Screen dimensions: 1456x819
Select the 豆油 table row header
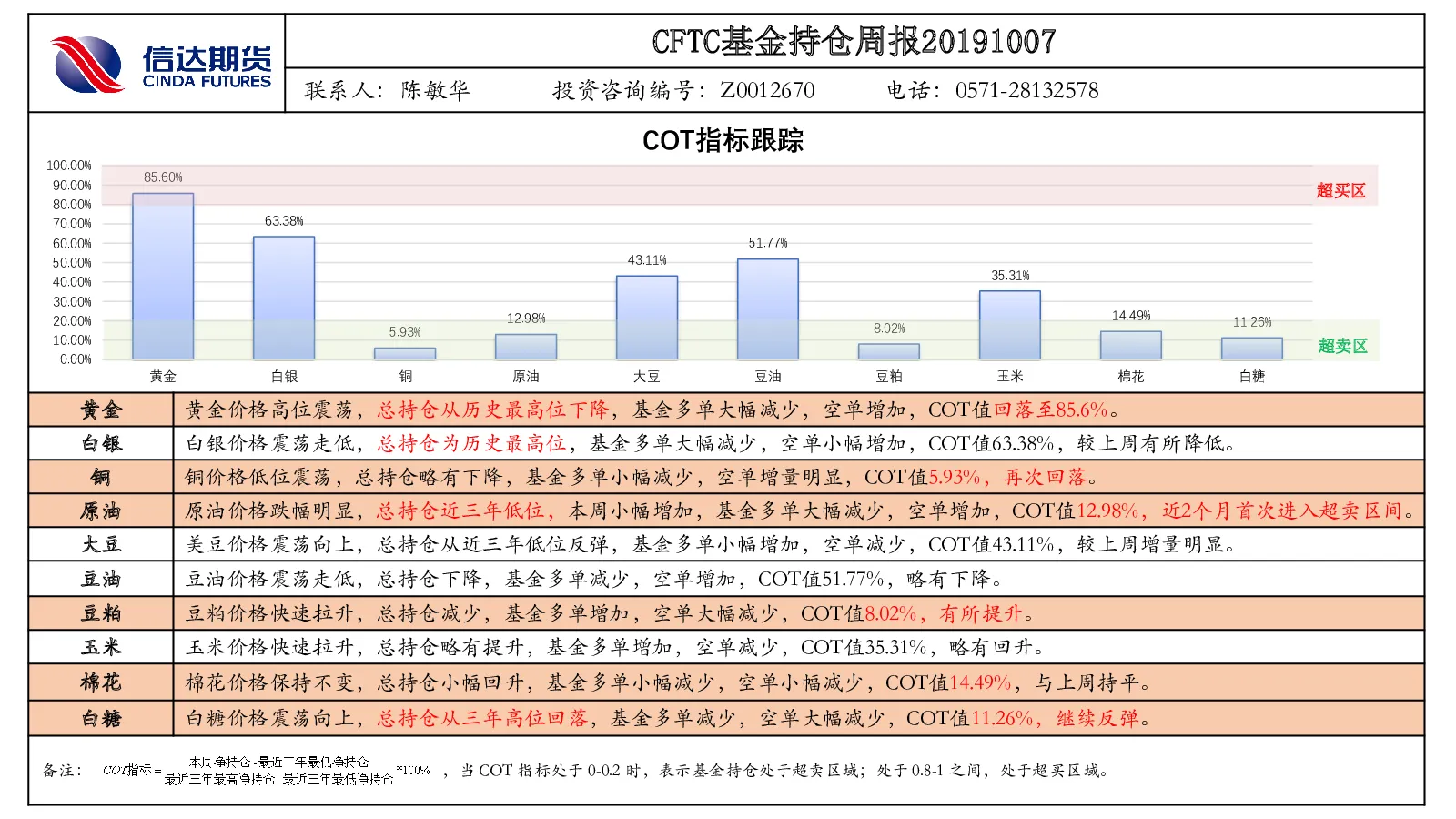pyautogui.click(x=101, y=579)
